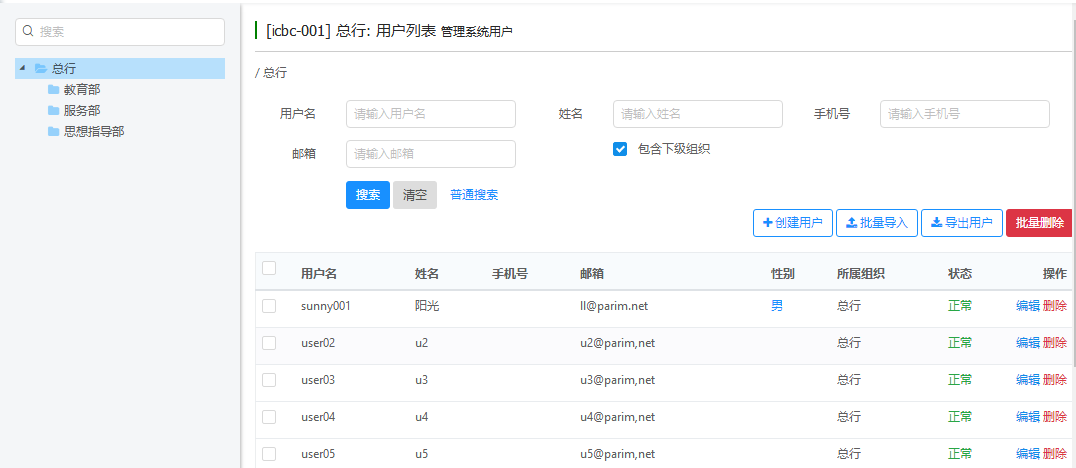
Task: Click the 手机号 input field
Action: tap(965, 114)
